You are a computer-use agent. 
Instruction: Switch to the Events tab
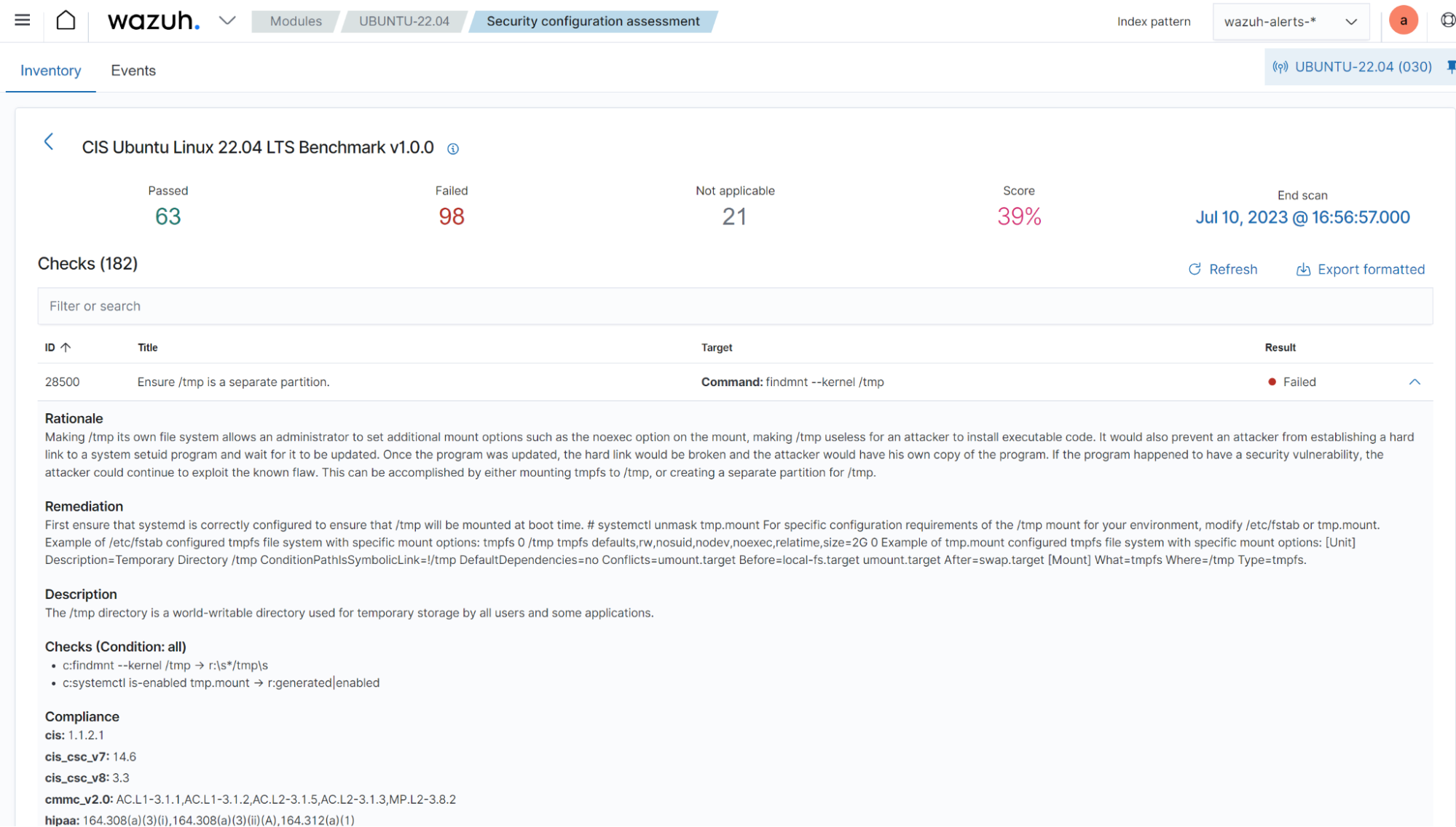[x=133, y=71]
